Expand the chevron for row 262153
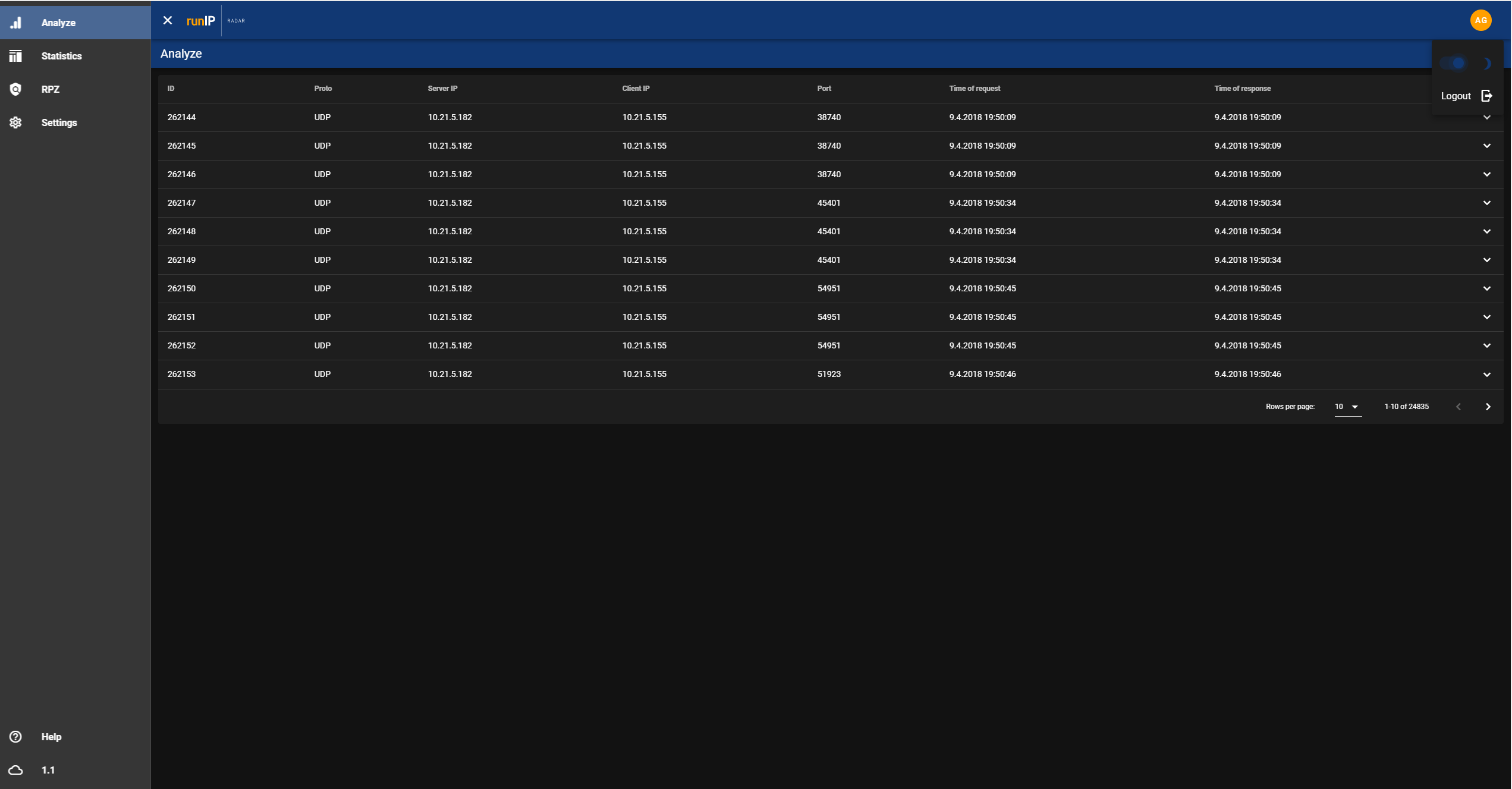This screenshot has height=789, width=1512. tap(1486, 374)
